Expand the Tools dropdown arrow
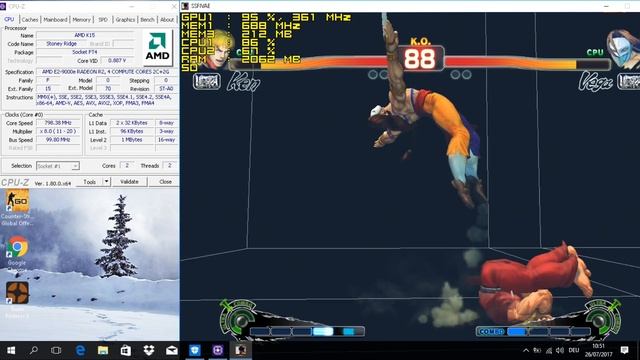The height and width of the screenshot is (360, 640). pos(106,182)
